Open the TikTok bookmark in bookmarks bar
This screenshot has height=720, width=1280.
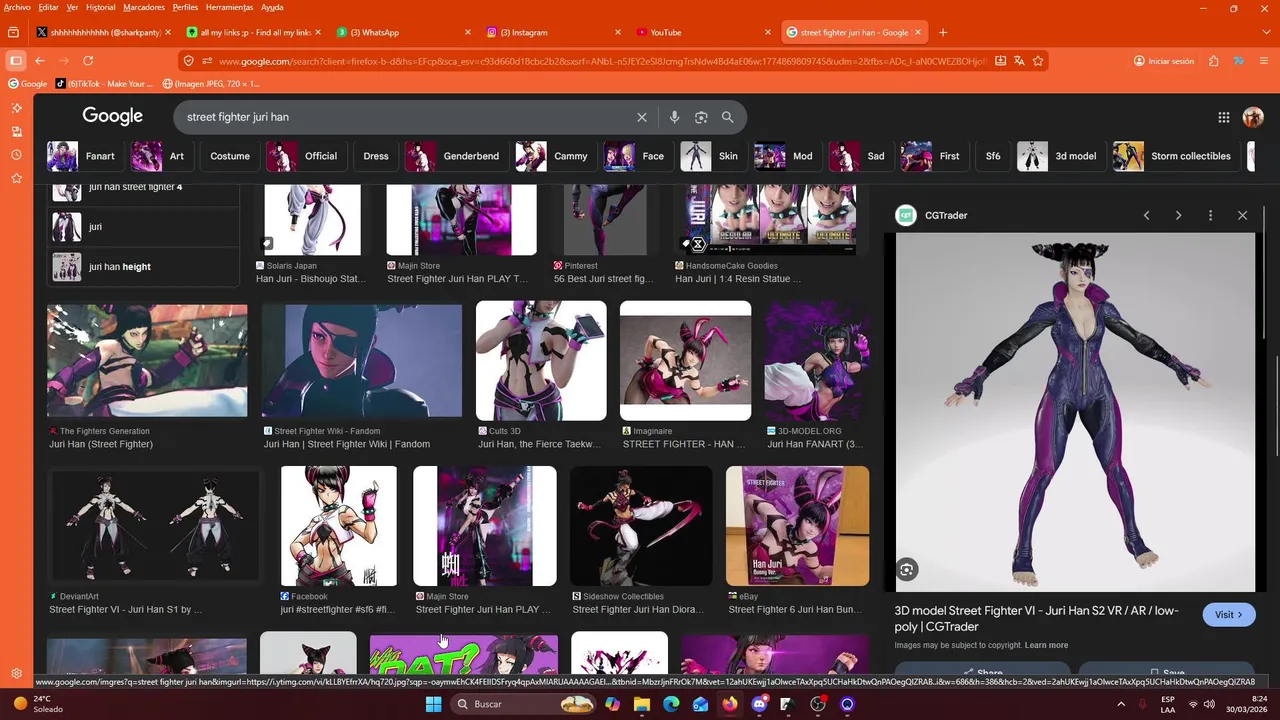(x=106, y=84)
